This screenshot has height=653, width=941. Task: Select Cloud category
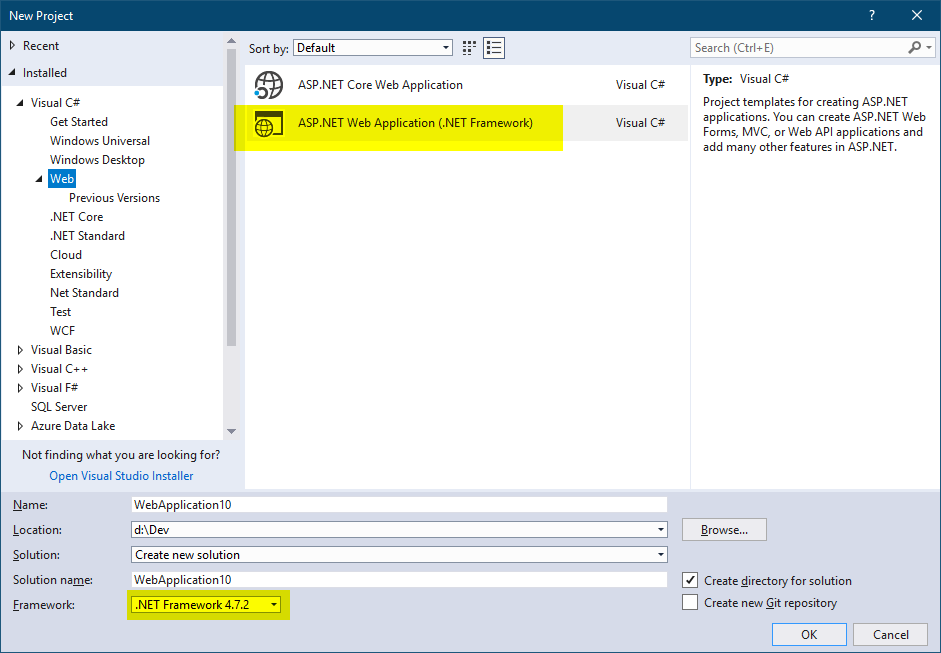click(x=66, y=255)
